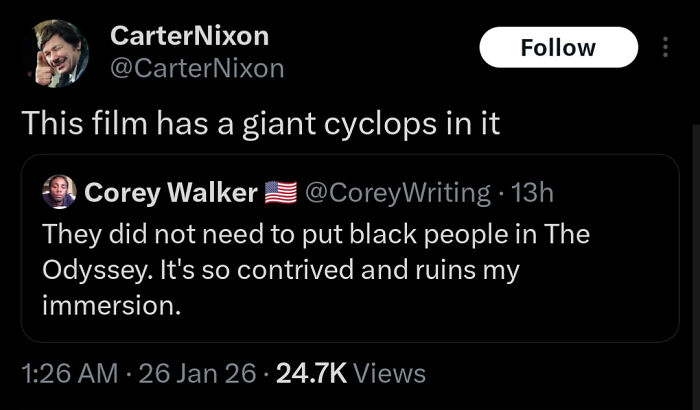The image size is (700, 410).
Task: Click the @CarterNixon handle
Action: coord(197,68)
